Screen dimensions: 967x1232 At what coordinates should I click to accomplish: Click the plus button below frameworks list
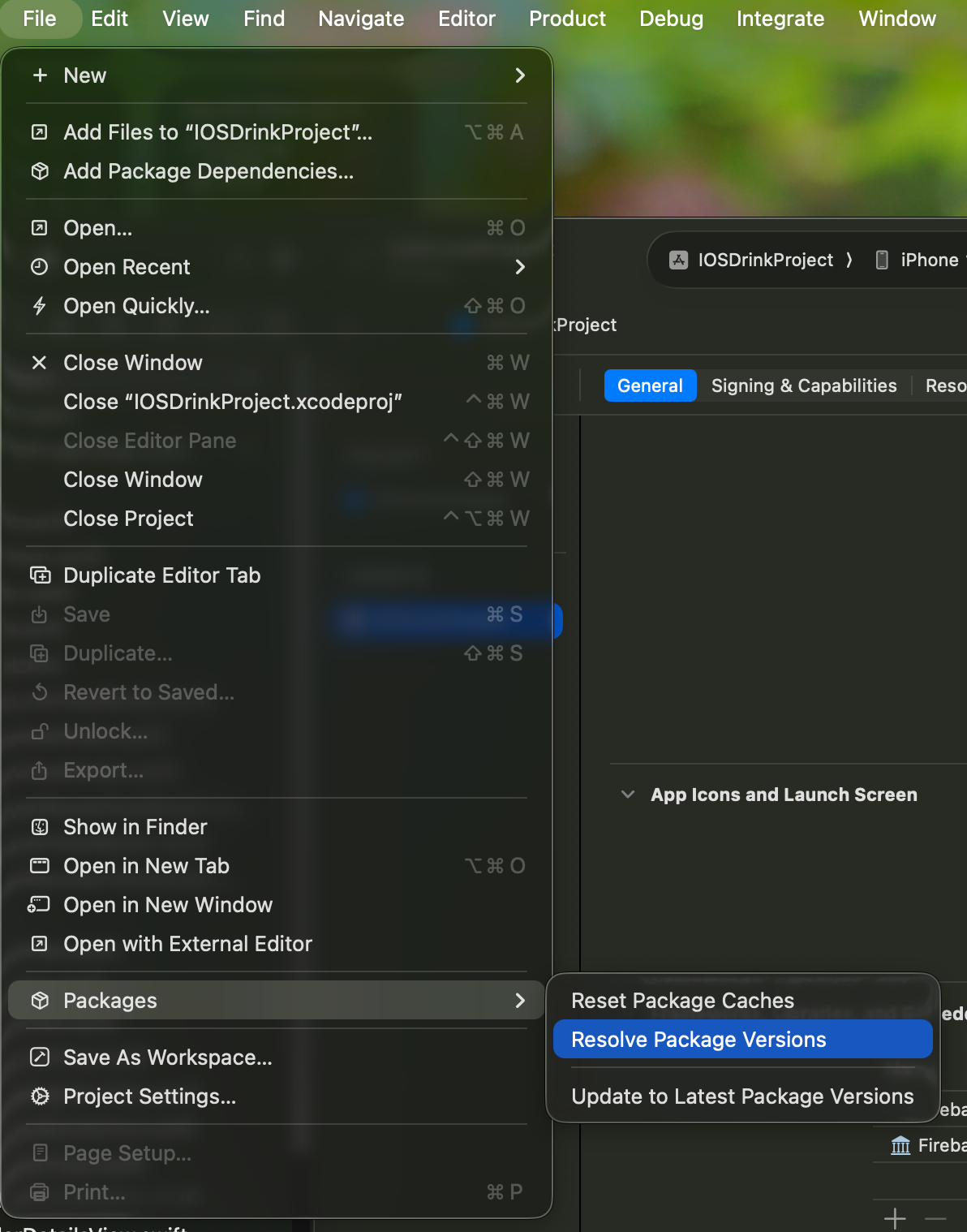click(x=895, y=1218)
